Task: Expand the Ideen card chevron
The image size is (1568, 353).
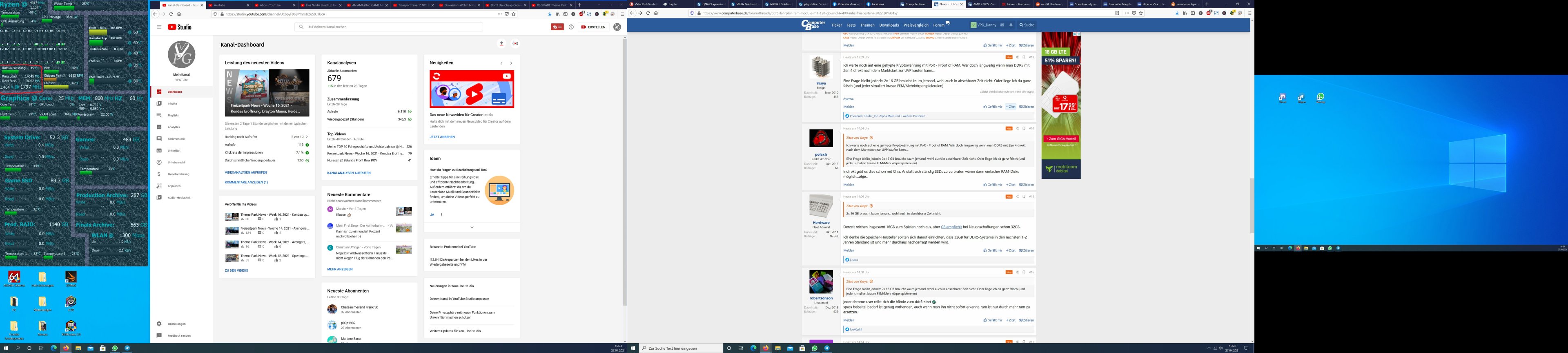Action: click(472, 227)
